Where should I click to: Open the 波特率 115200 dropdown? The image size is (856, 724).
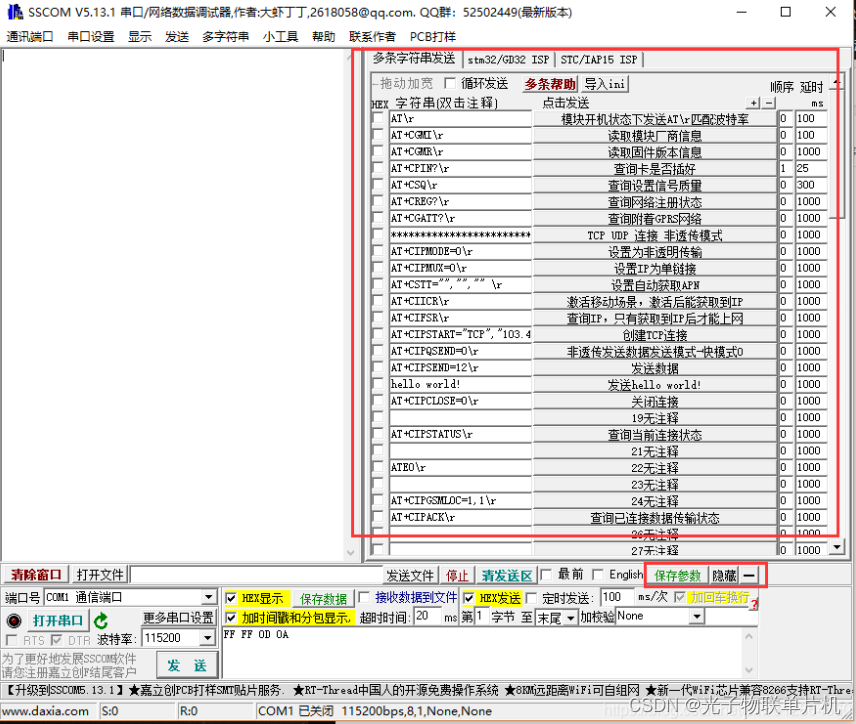pyautogui.click(x=207, y=638)
